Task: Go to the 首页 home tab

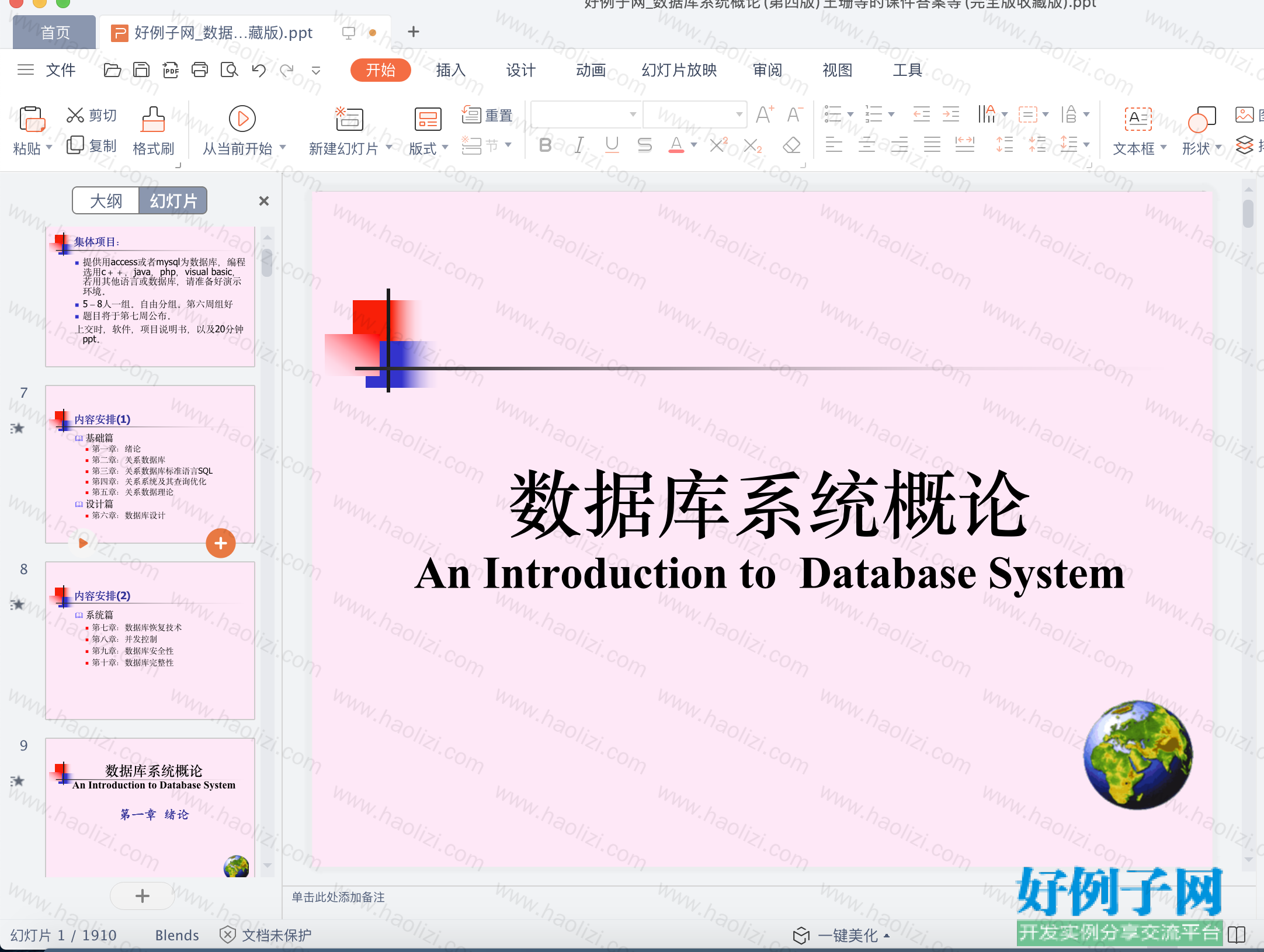Action: [x=55, y=32]
